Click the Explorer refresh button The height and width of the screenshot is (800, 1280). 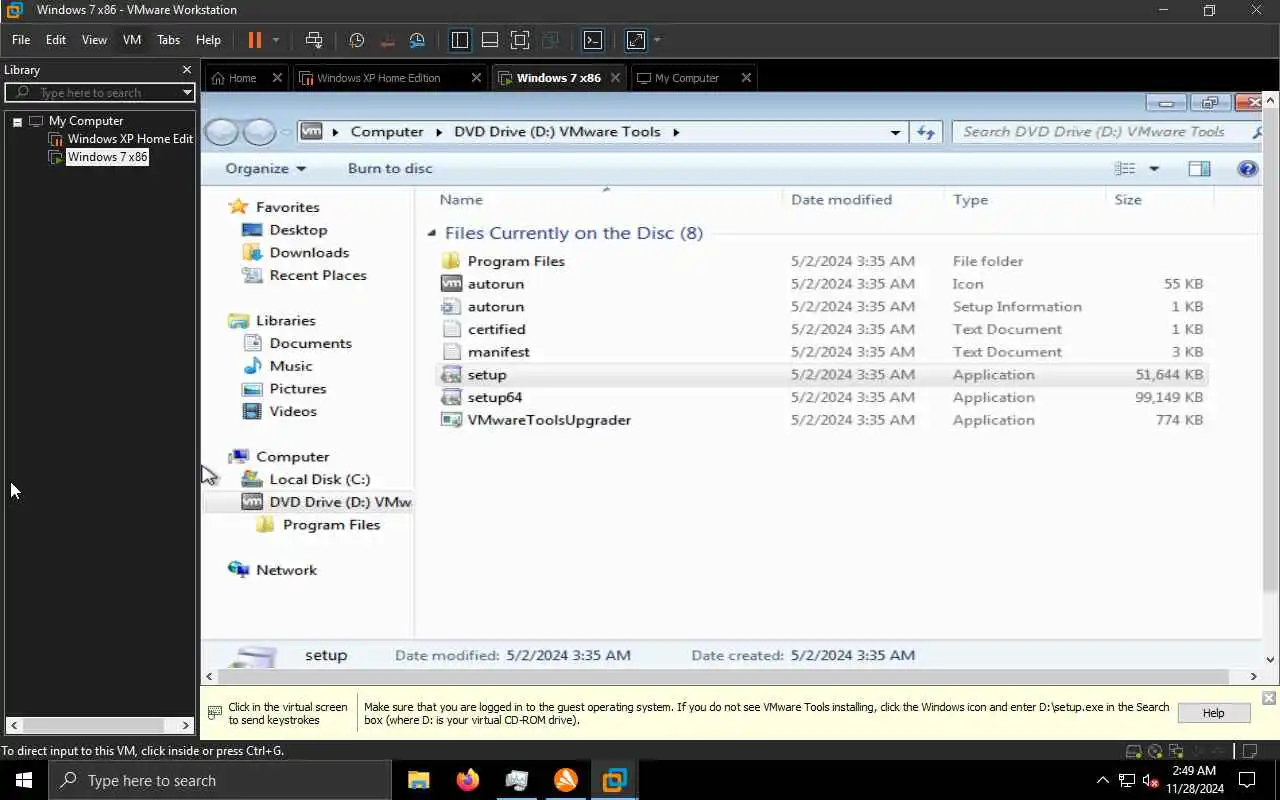[926, 132]
